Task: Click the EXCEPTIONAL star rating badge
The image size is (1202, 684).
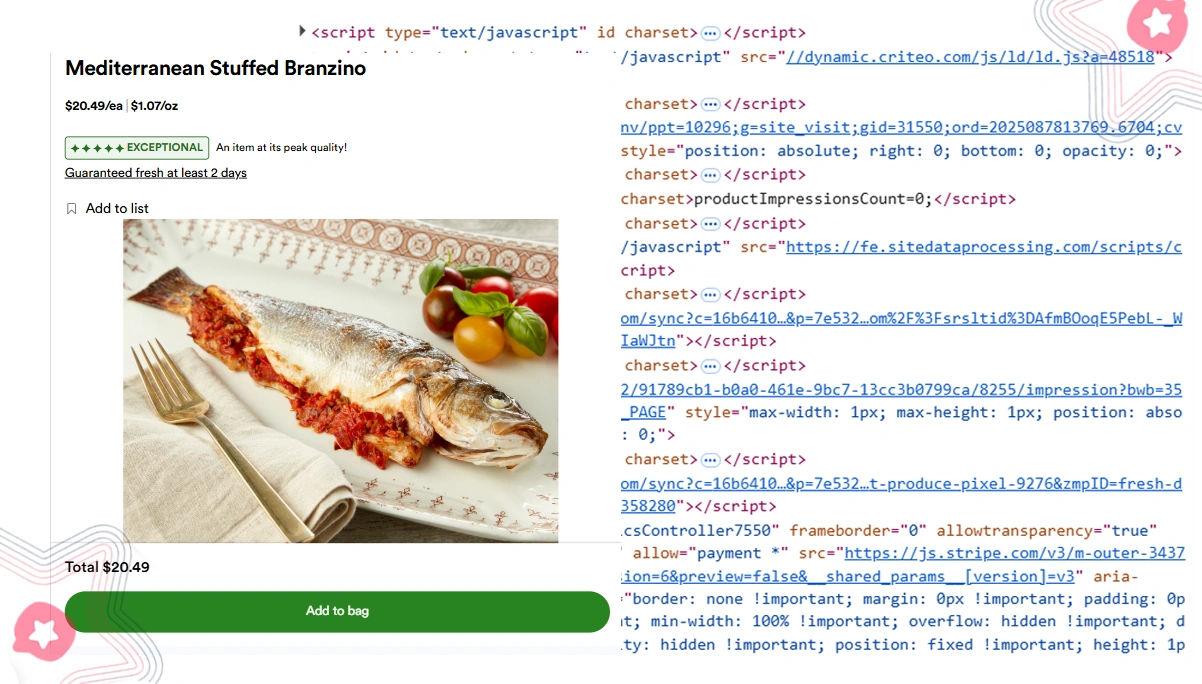Action: click(137, 148)
